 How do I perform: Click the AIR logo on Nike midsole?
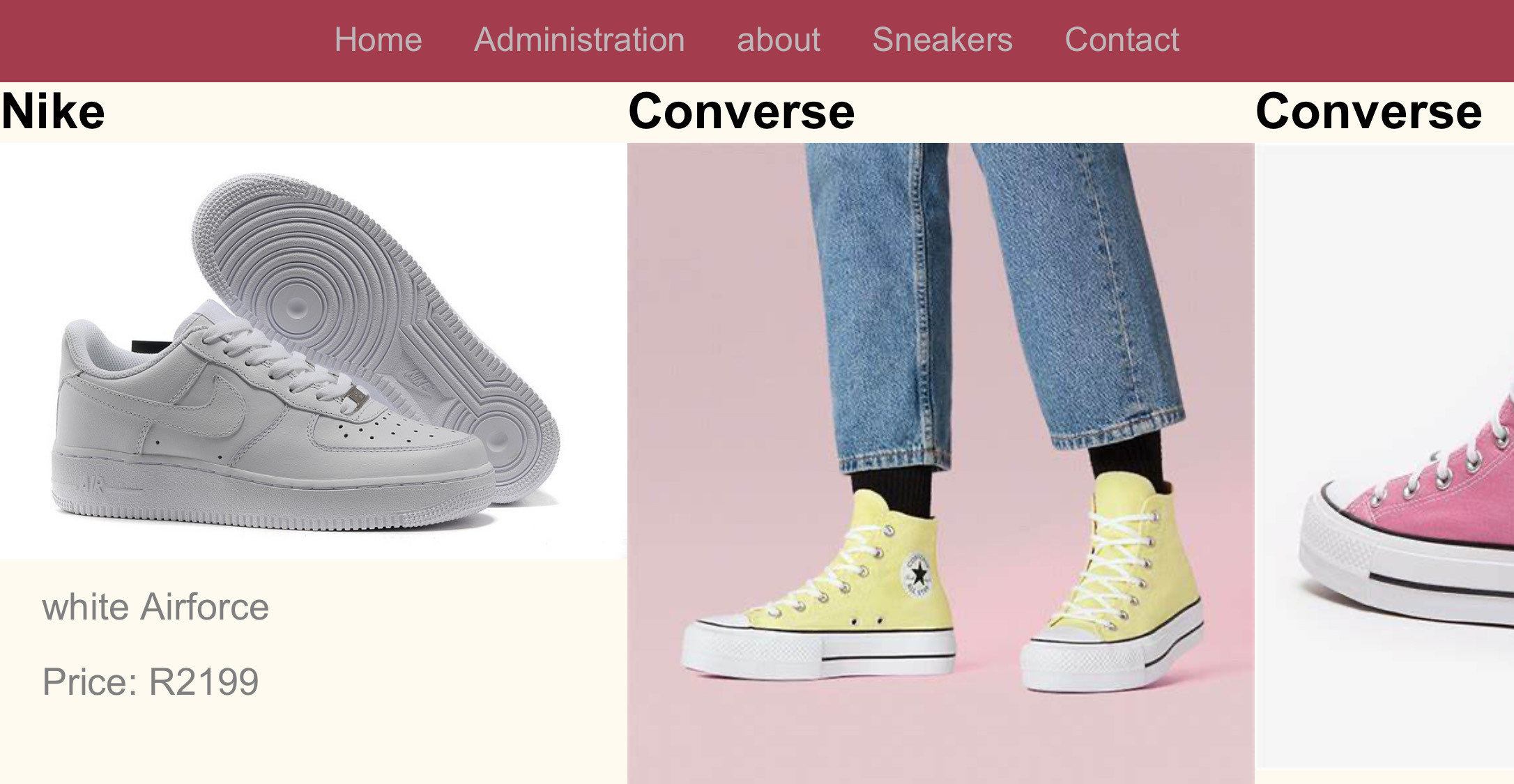(x=91, y=485)
